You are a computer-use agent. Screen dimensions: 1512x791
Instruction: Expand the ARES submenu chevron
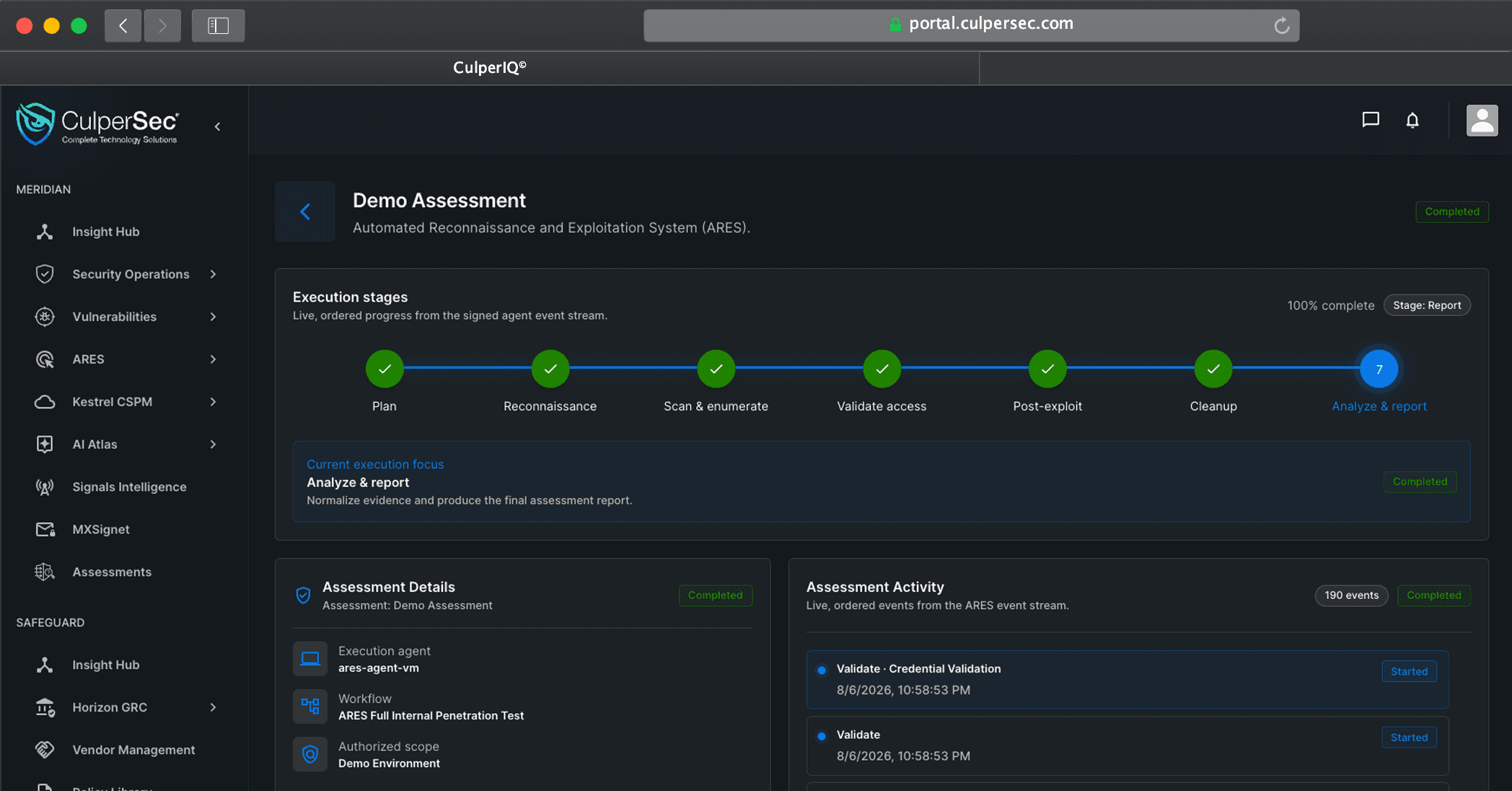213,359
